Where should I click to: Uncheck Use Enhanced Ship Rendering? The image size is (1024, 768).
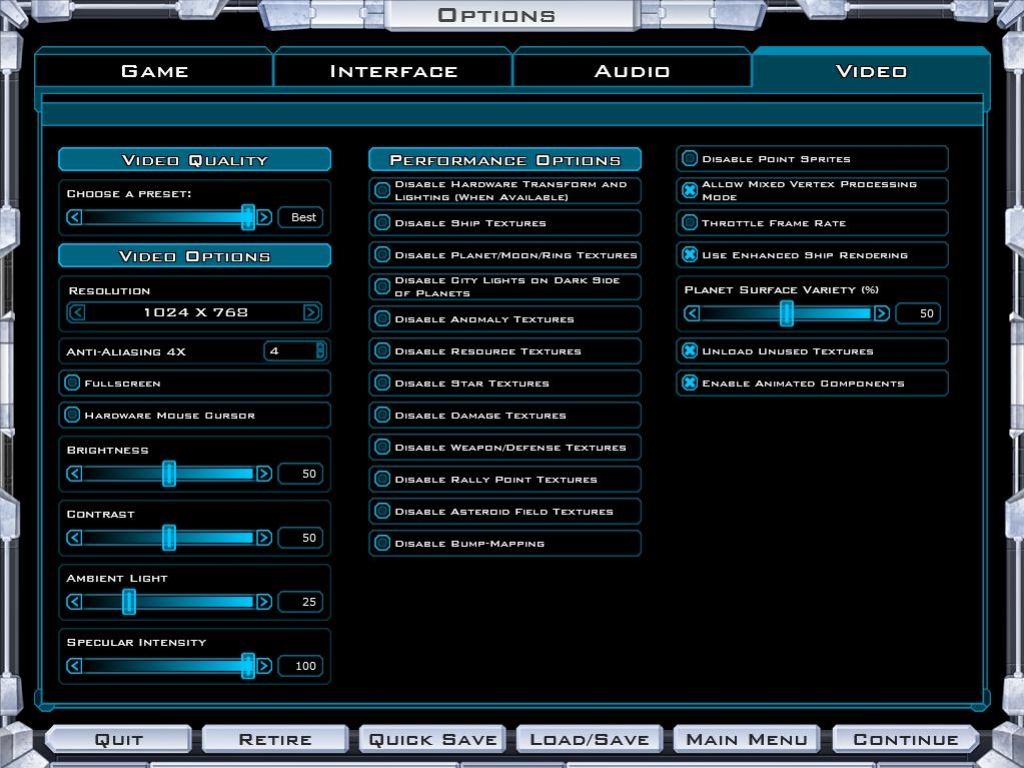[690, 255]
